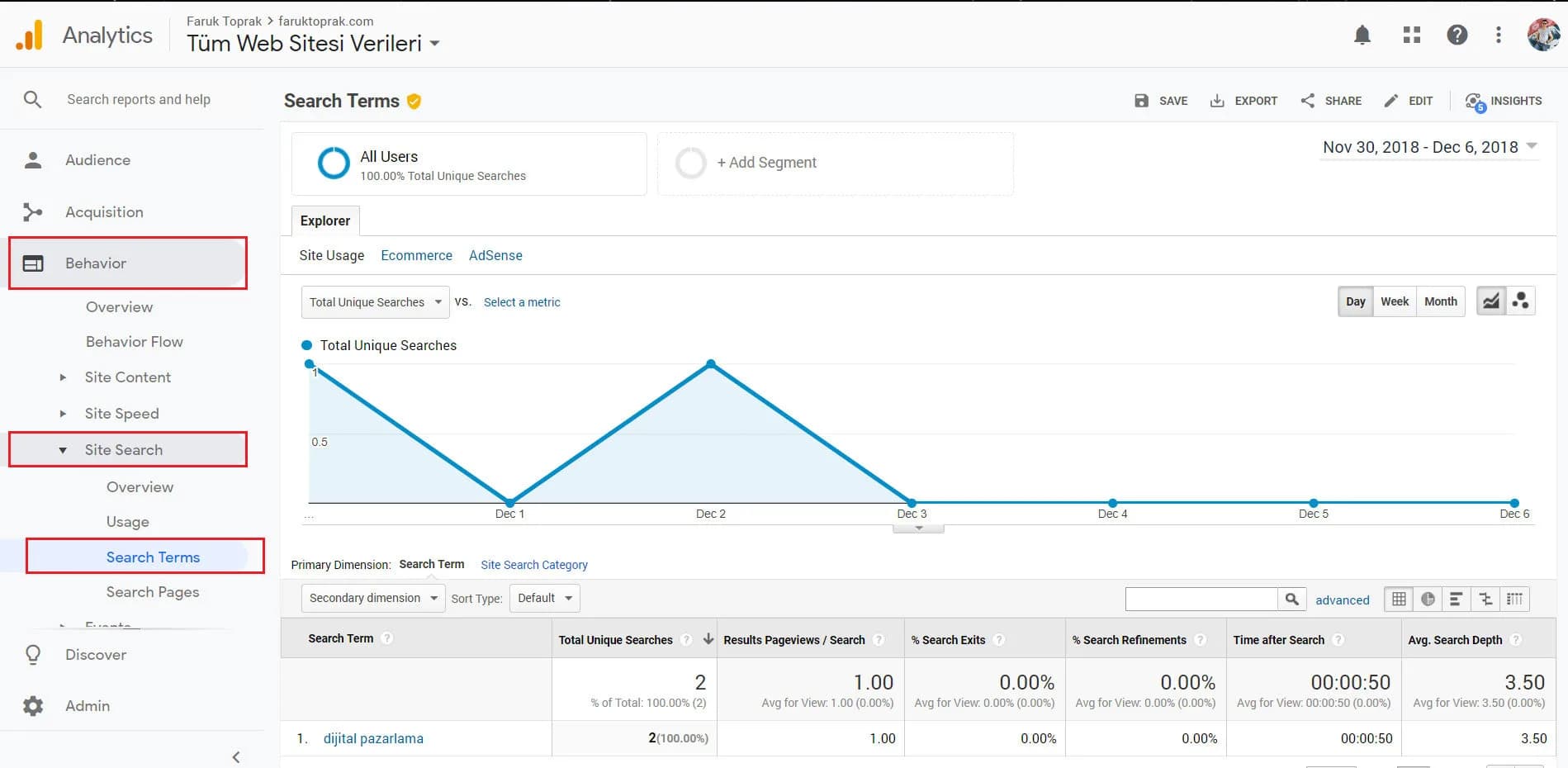Set chart granularity to Month

[1441, 301]
